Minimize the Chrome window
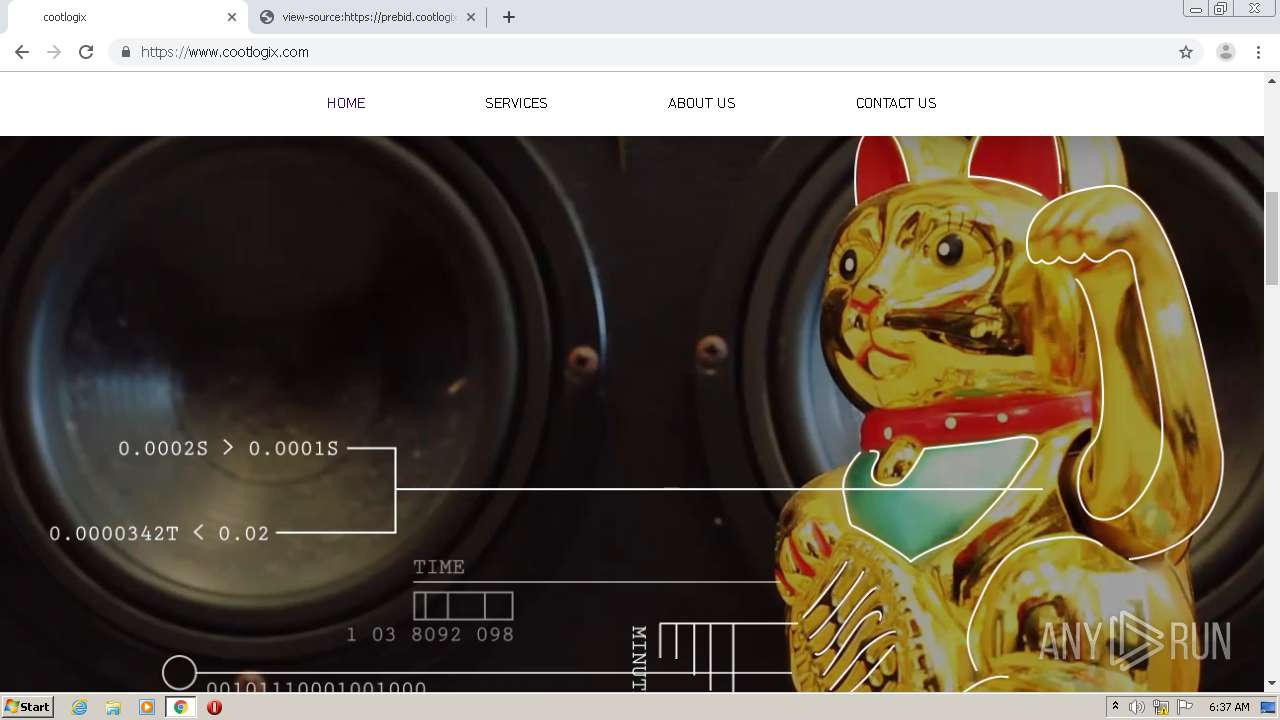 coord(1196,9)
